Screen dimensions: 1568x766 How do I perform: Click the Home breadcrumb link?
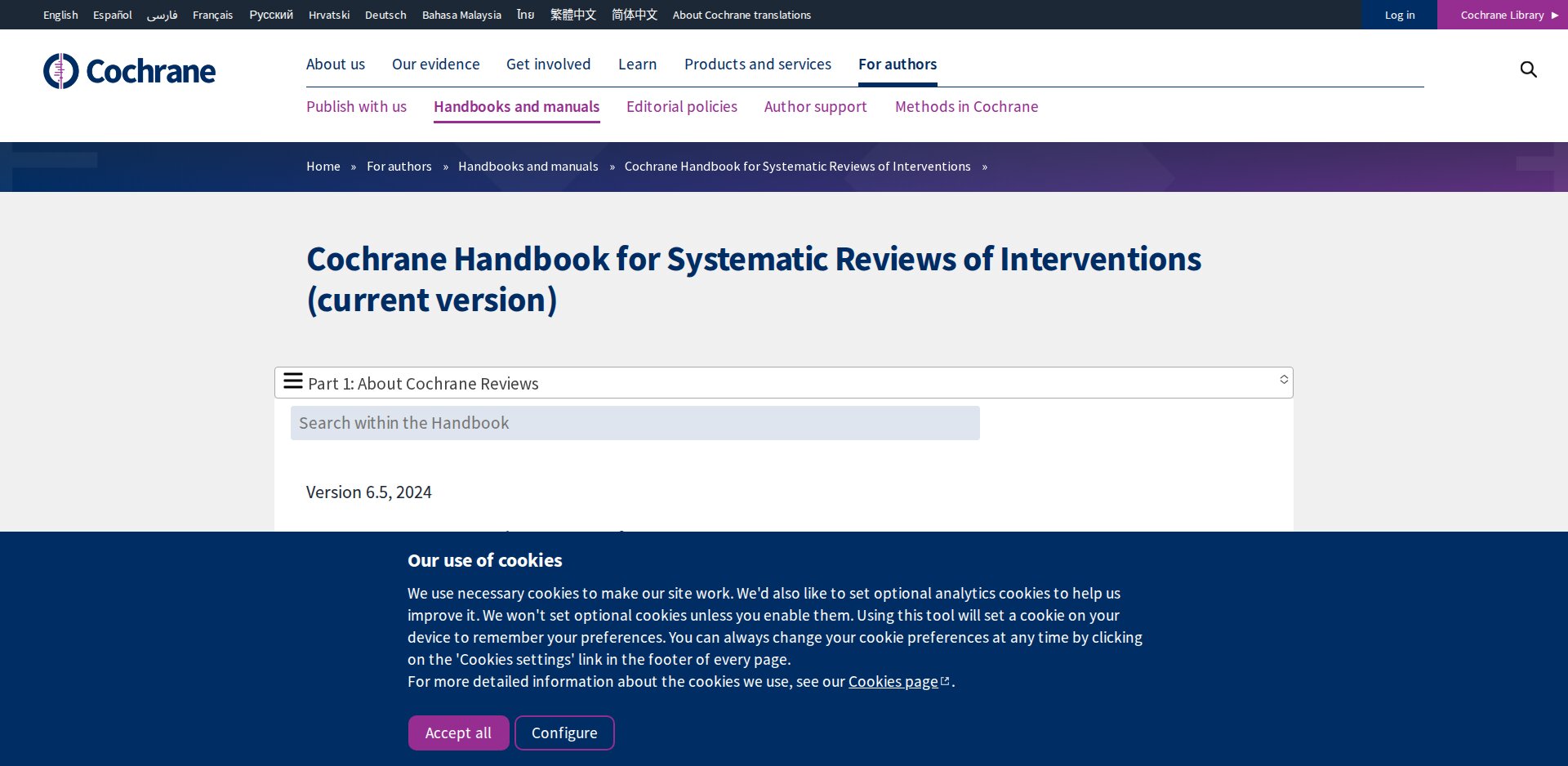pos(323,166)
